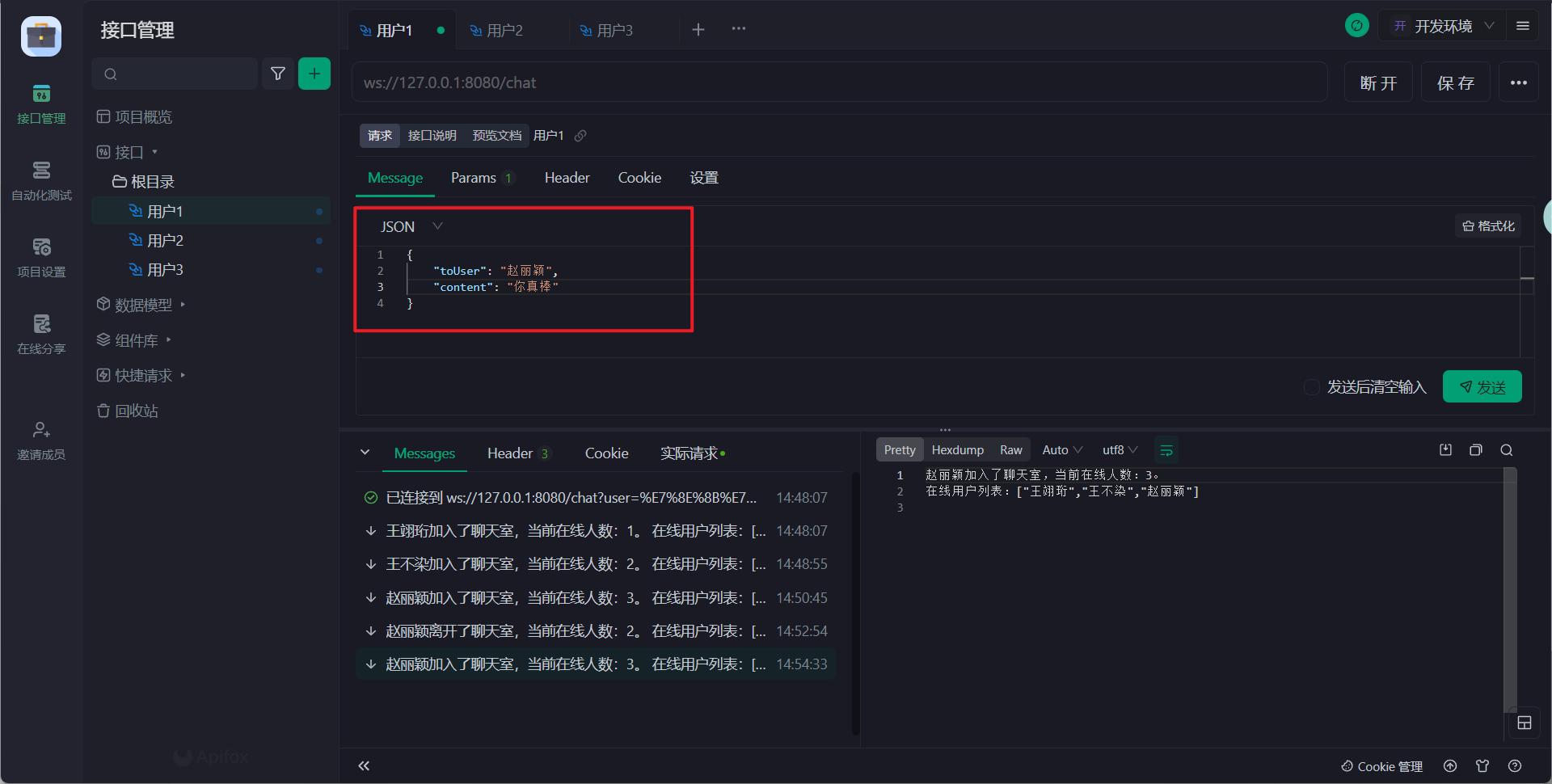Screen dimensions: 1552x784
Task: Open the search icon in the response viewer
Action: (1507, 450)
